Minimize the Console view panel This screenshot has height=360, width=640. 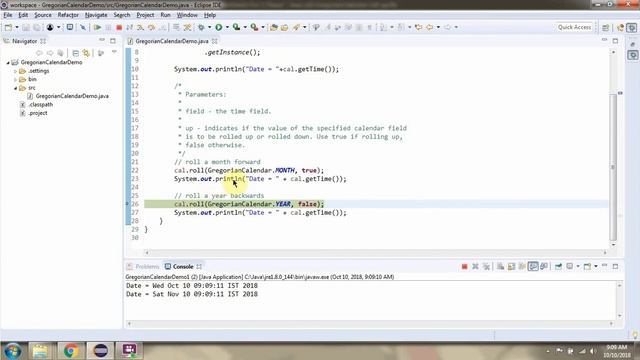[x=604, y=266]
